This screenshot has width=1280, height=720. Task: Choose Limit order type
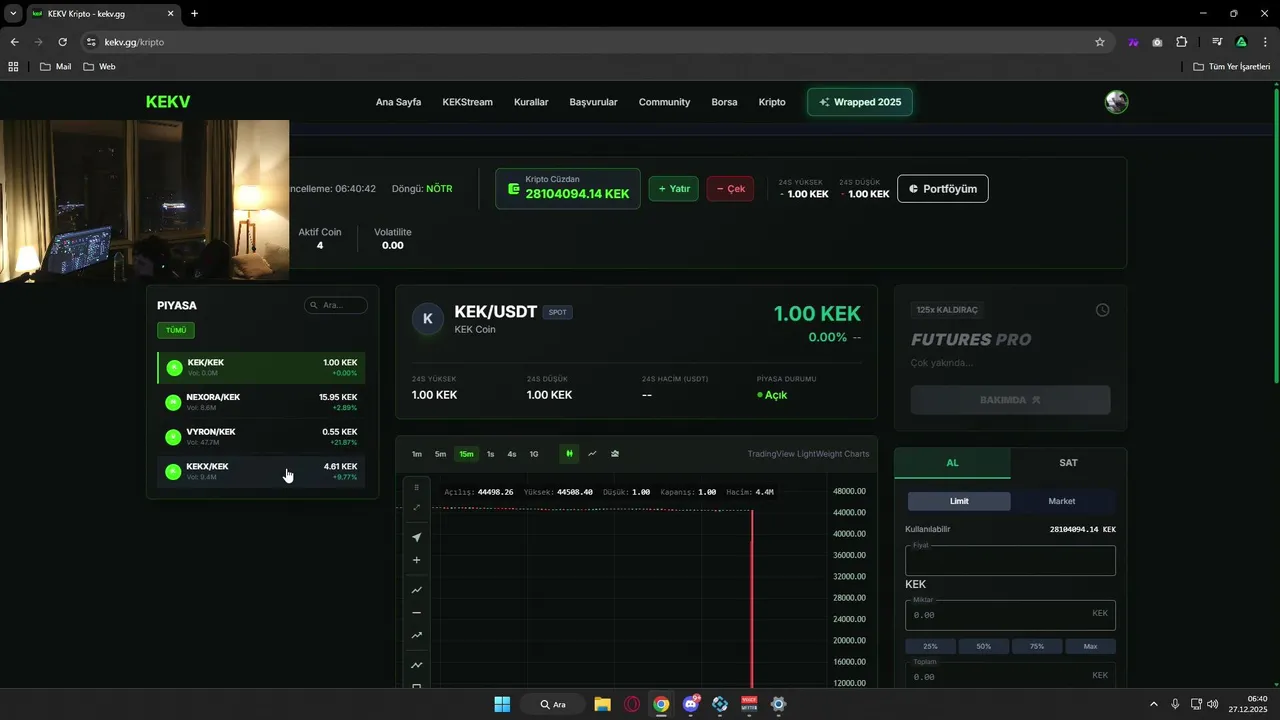tap(959, 501)
